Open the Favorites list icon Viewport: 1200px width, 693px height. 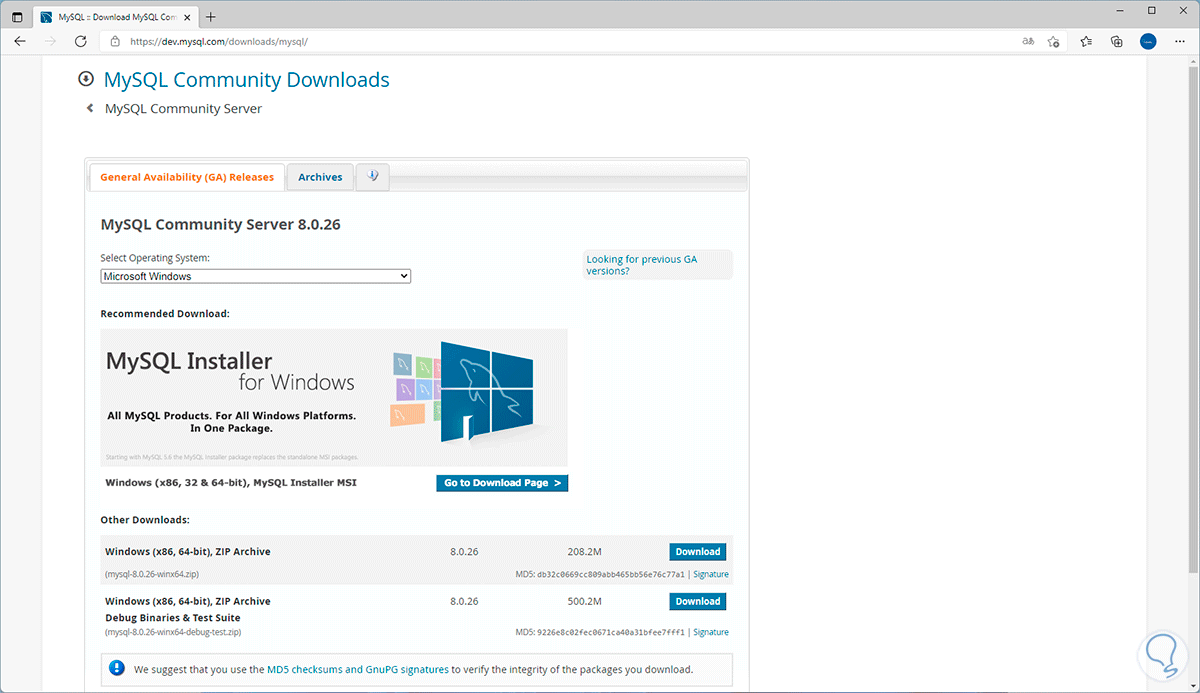pyautogui.click(x=1087, y=41)
